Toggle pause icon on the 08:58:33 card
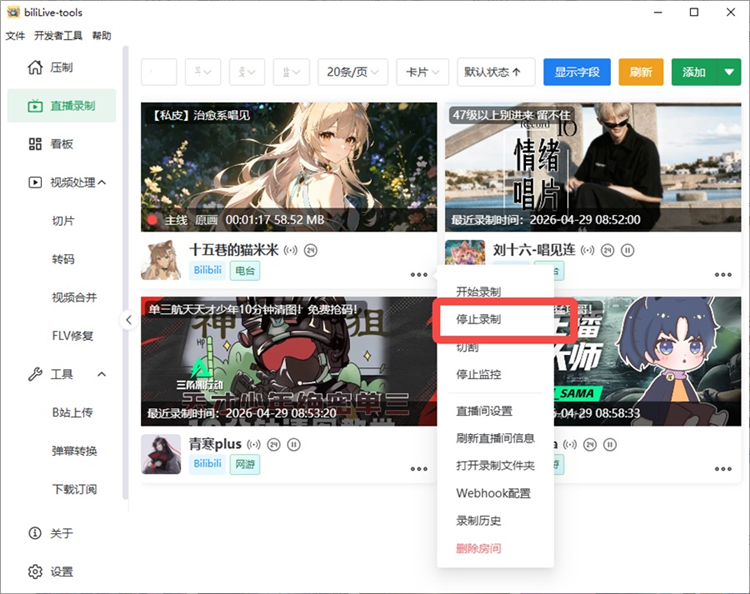The width and height of the screenshot is (750, 594). pos(610,444)
